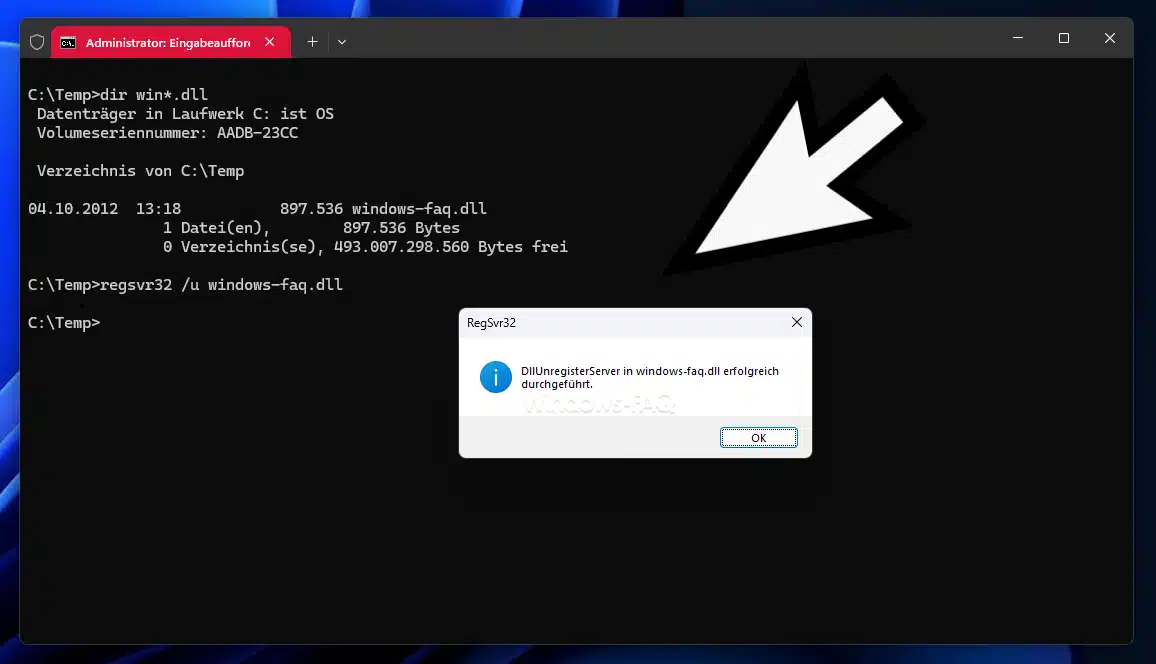Close the terminal window
The width and height of the screenshot is (1156, 664).
1110,38
